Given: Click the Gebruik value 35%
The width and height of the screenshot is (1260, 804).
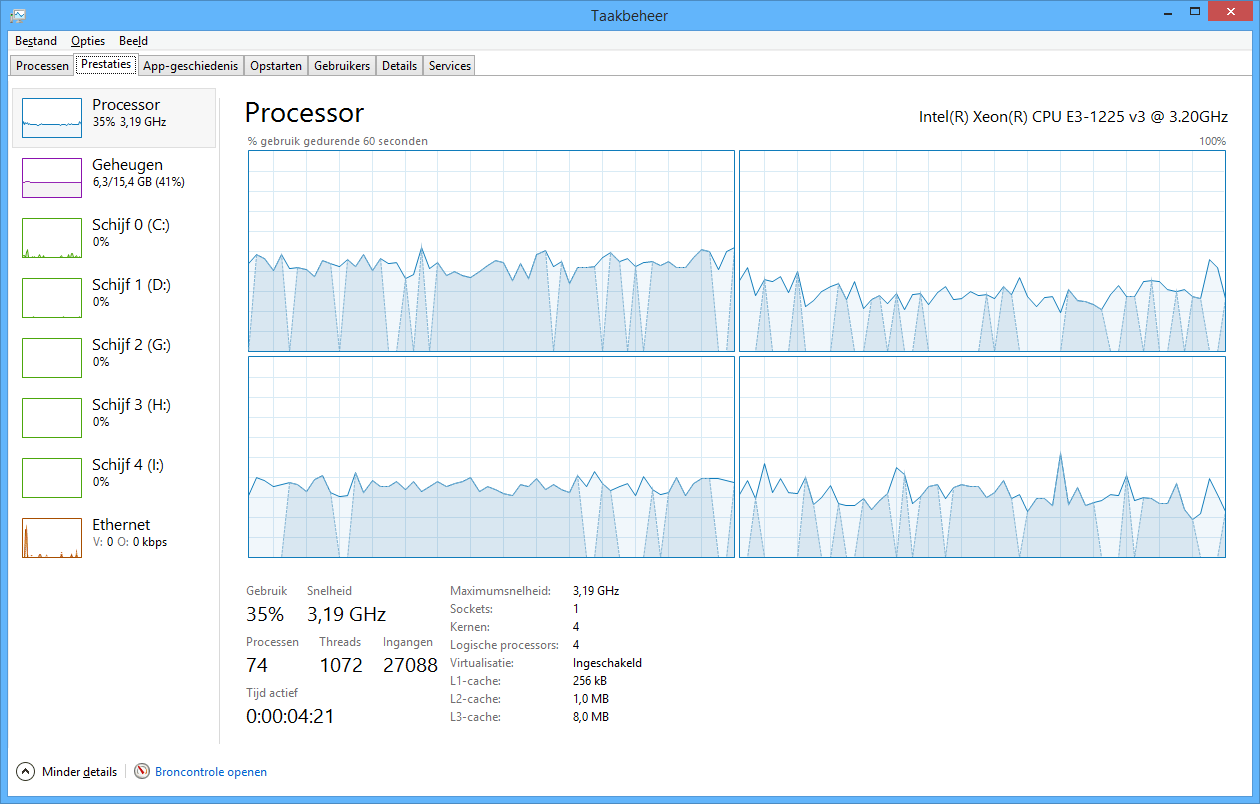Looking at the screenshot, I should 265,614.
